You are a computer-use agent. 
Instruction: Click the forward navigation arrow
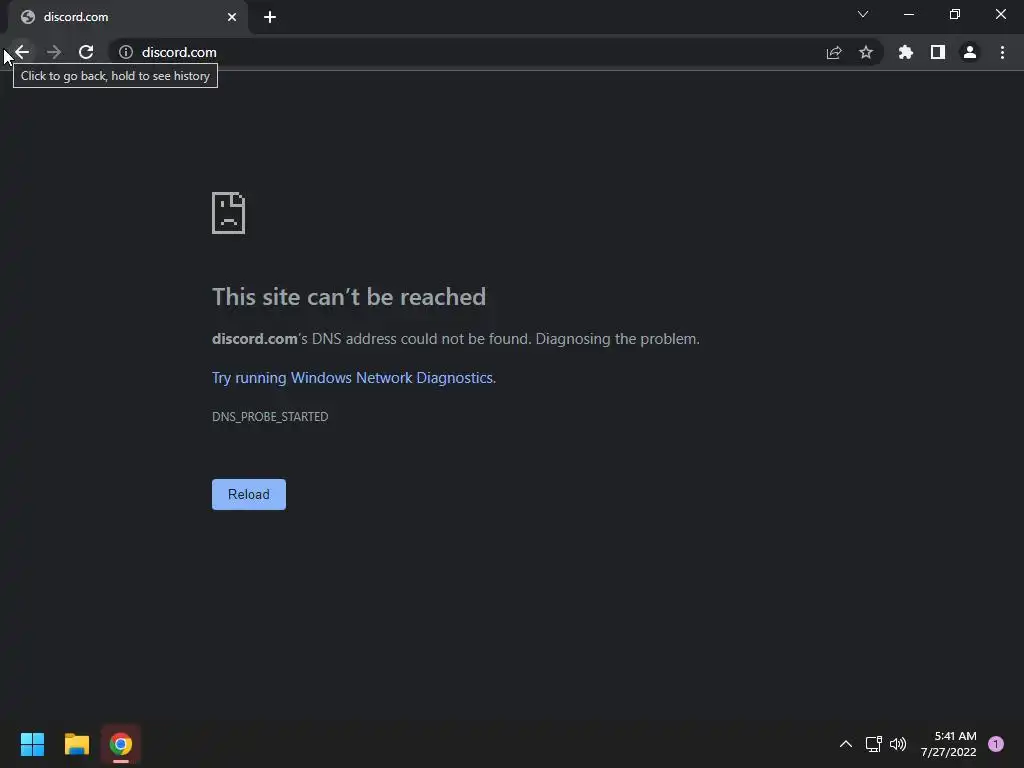point(54,52)
